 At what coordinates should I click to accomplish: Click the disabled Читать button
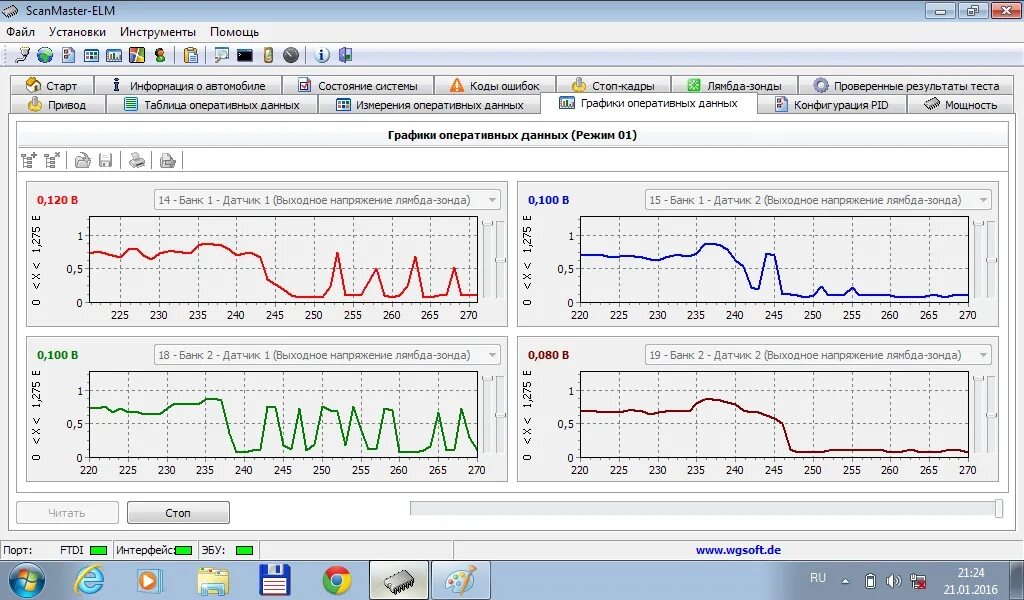[67, 513]
